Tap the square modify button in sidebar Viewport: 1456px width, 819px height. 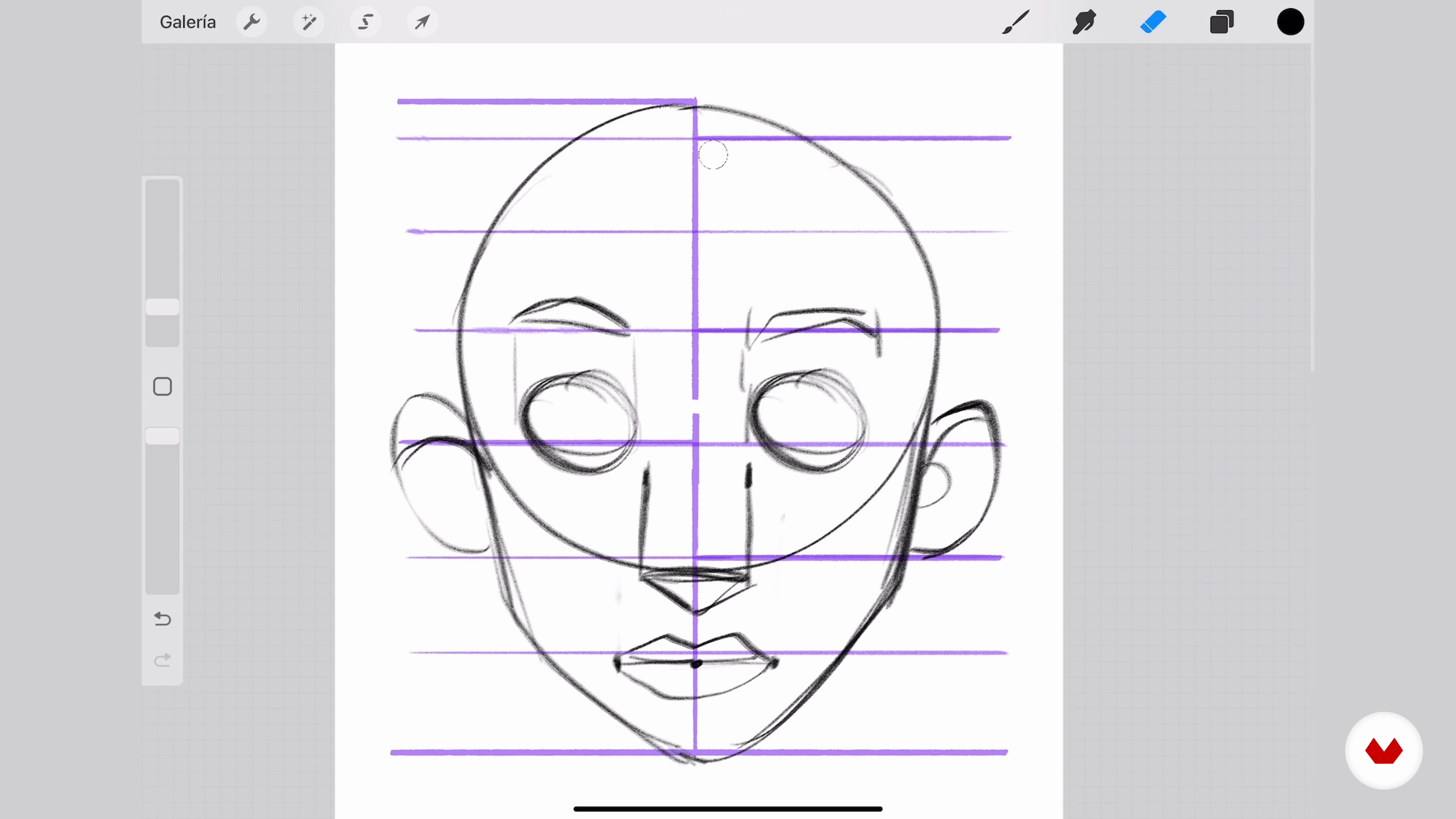[163, 387]
